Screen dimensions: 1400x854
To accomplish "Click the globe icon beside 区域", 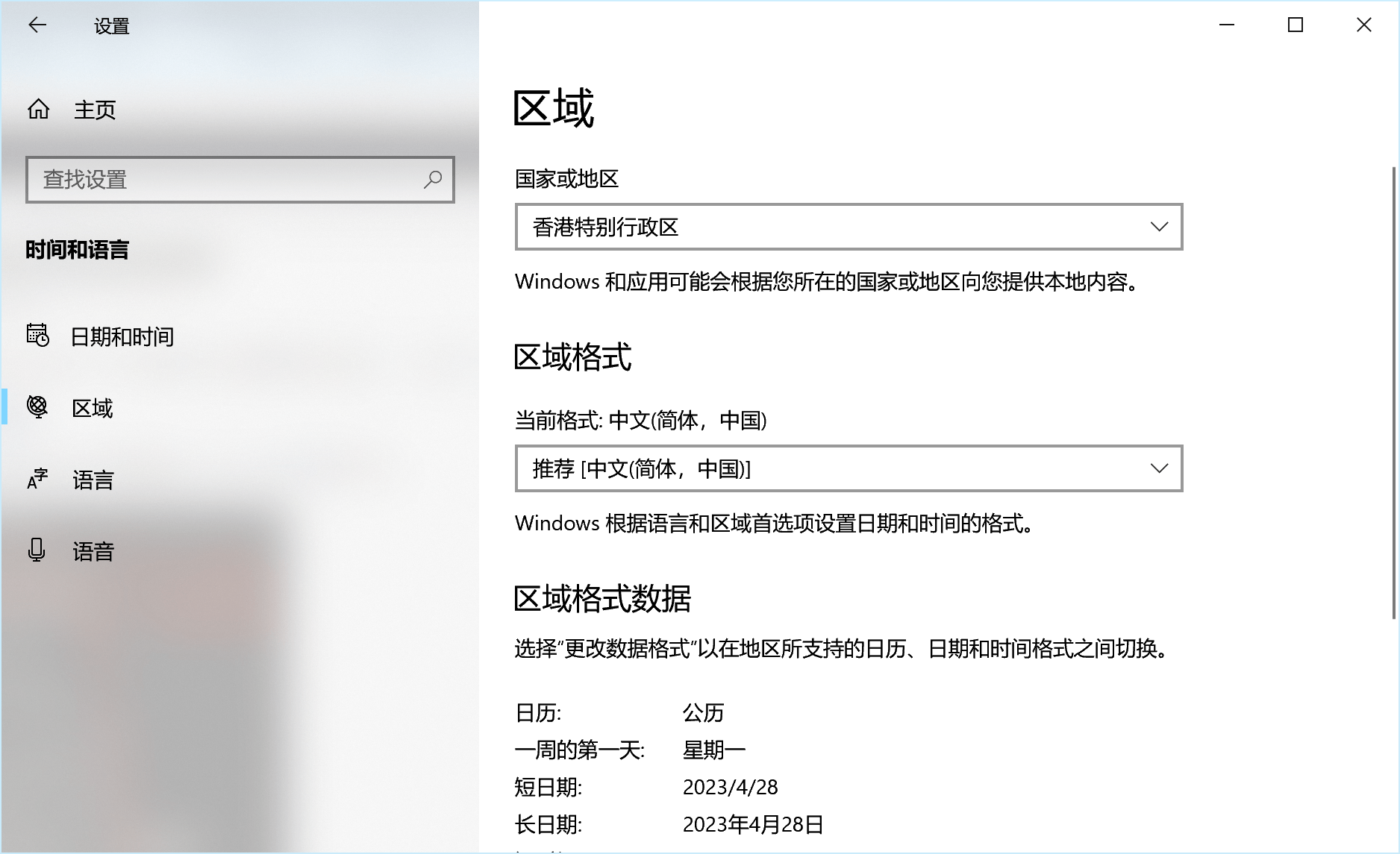I will (39, 408).
